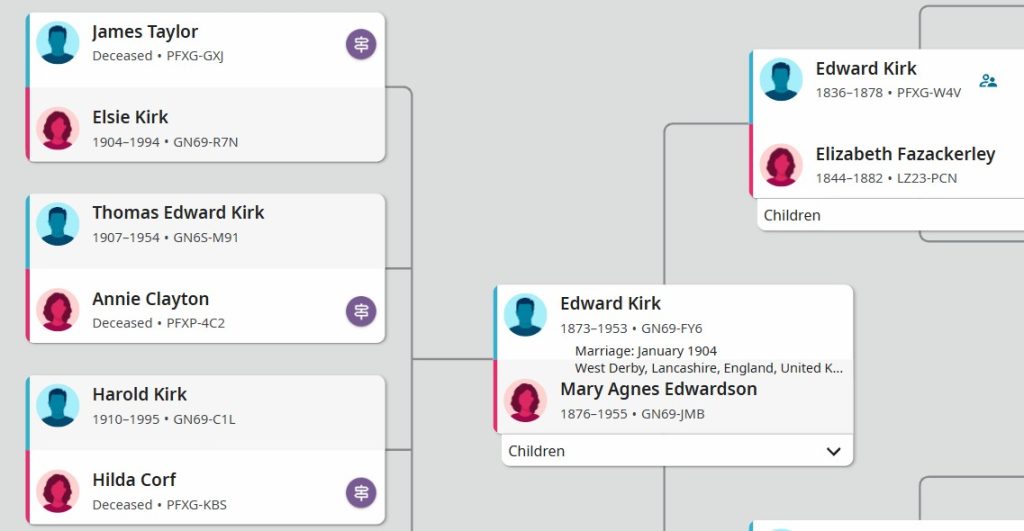Select the James Taylor name

click(145, 32)
